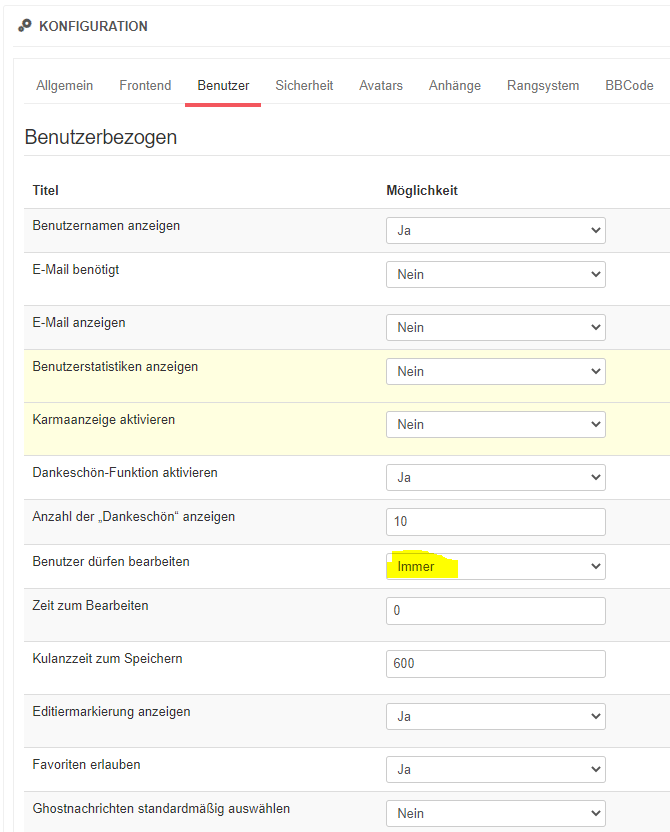The image size is (670, 832).
Task: Expand the Karmaanzeige aktivieren dropdown
Action: (x=495, y=425)
